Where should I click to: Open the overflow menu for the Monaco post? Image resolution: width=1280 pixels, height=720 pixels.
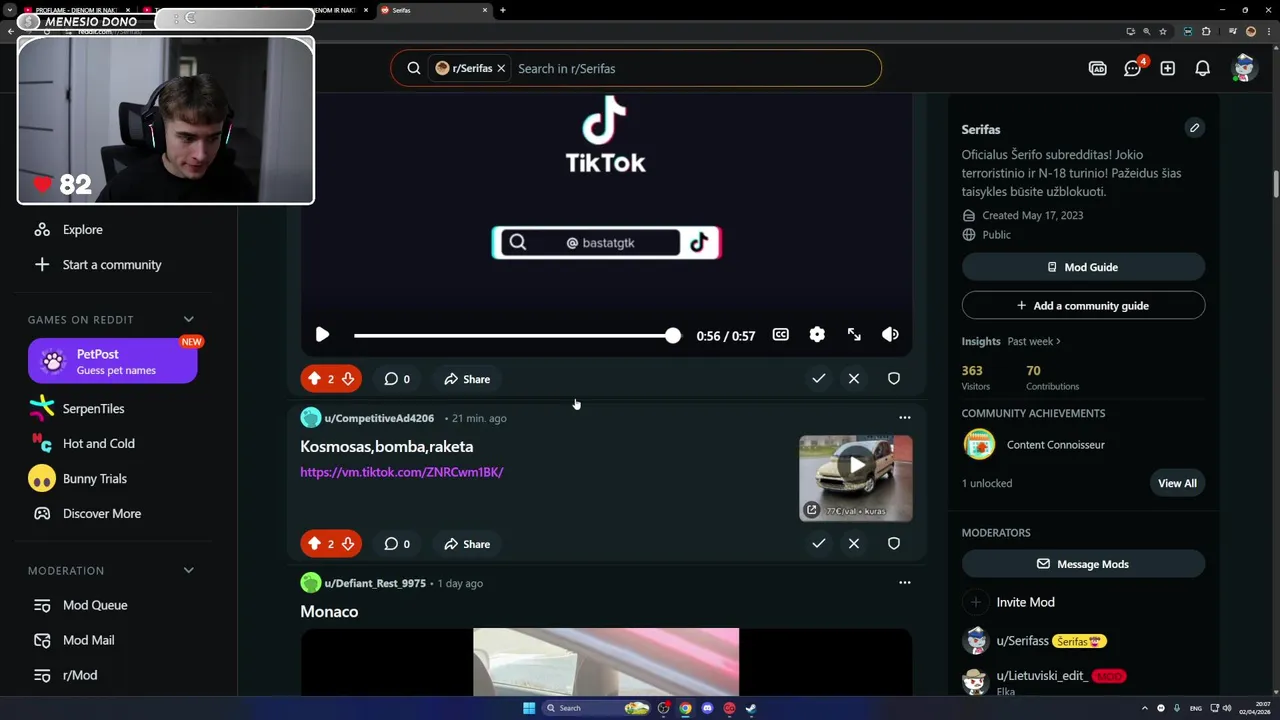[905, 583]
